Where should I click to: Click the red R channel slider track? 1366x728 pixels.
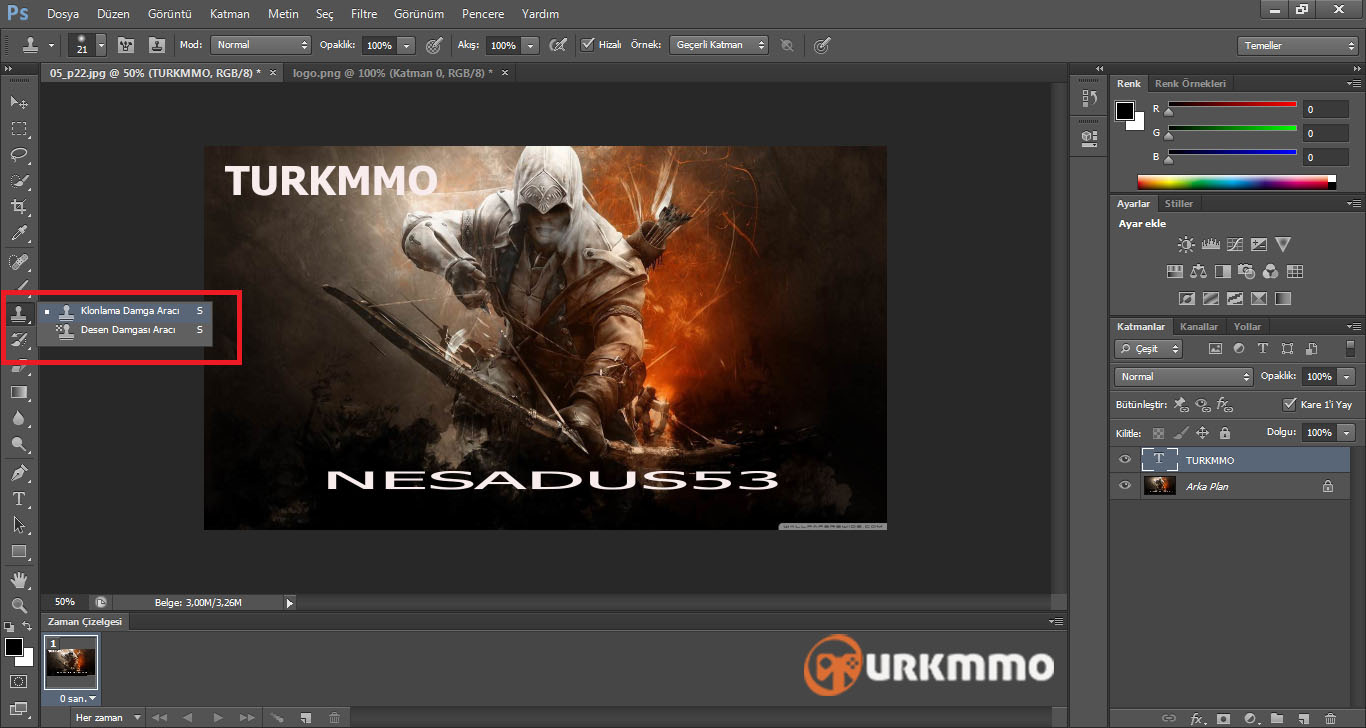click(1232, 104)
